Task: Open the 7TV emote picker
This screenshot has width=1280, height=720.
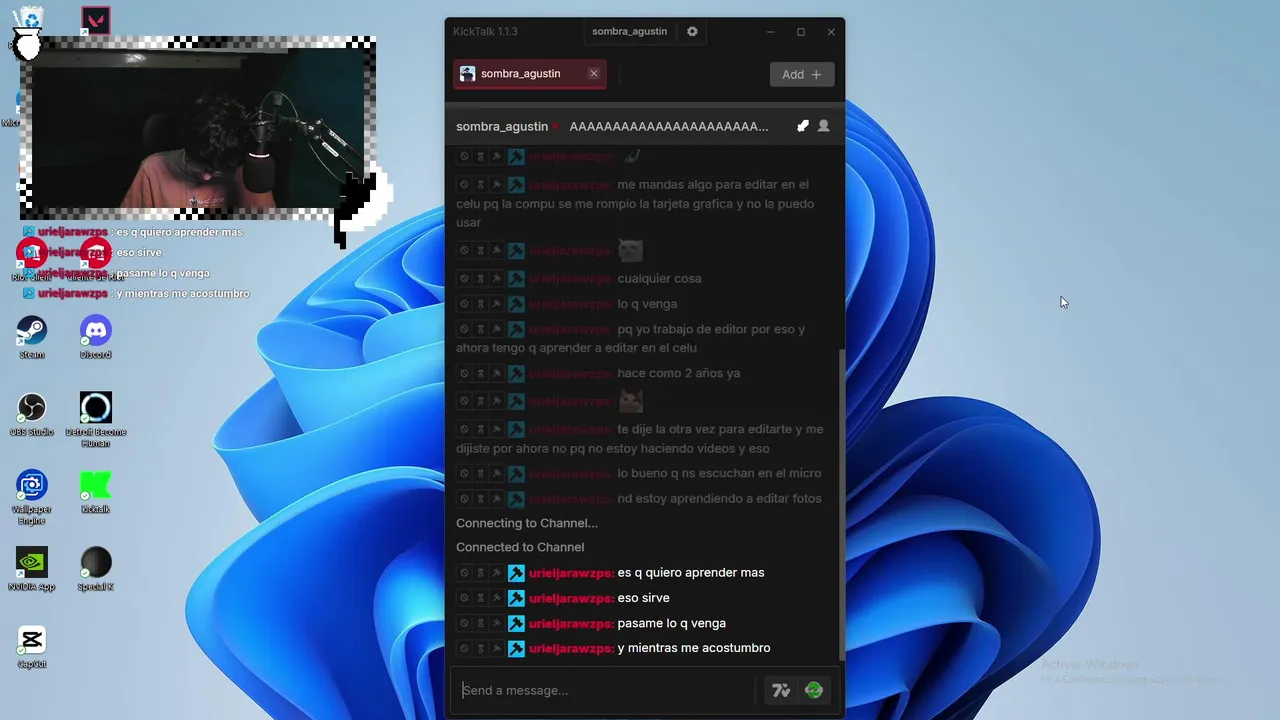Action: (781, 690)
